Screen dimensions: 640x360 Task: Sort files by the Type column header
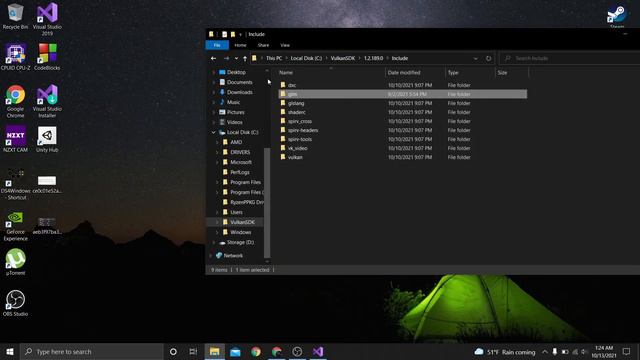(470, 72)
